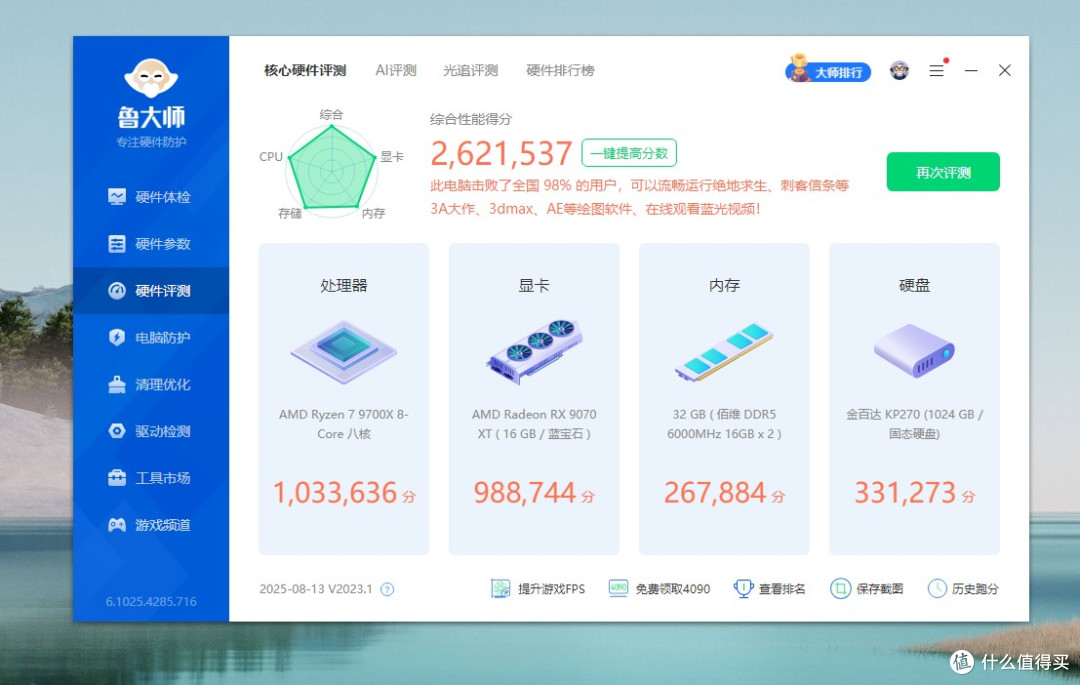Click the 鲁大师 mascot logo
The height and width of the screenshot is (685, 1080).
pos(151,78)
